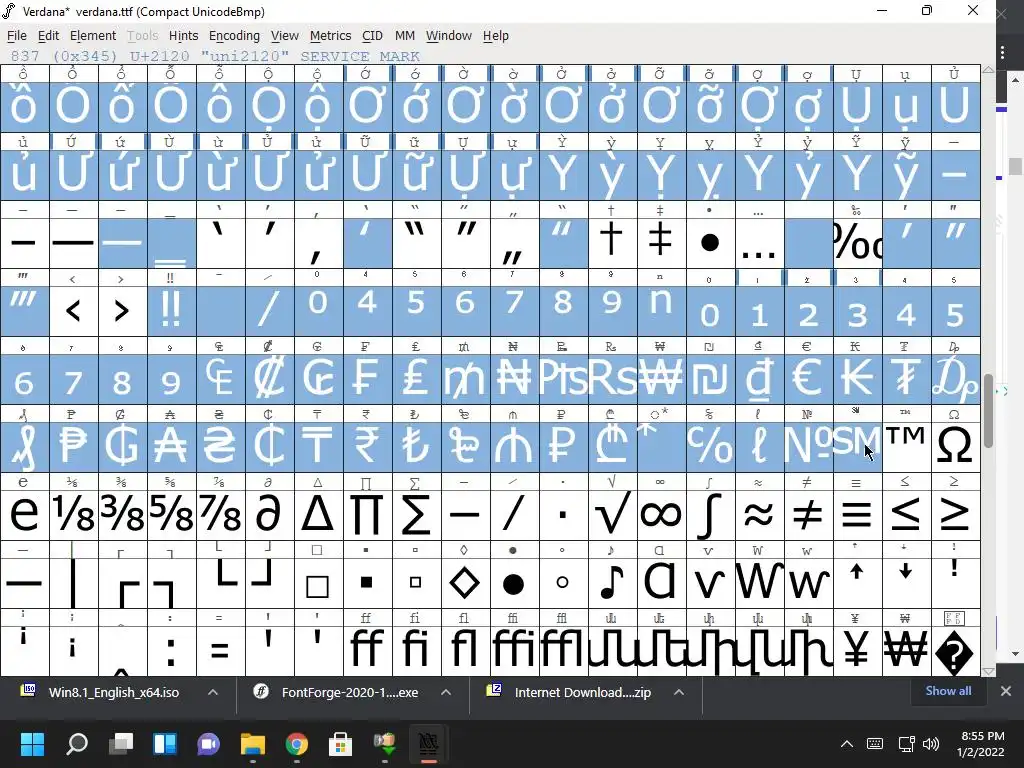
Task: Select the lozenge ◊ glyph cell
Action: coord(465,583)
